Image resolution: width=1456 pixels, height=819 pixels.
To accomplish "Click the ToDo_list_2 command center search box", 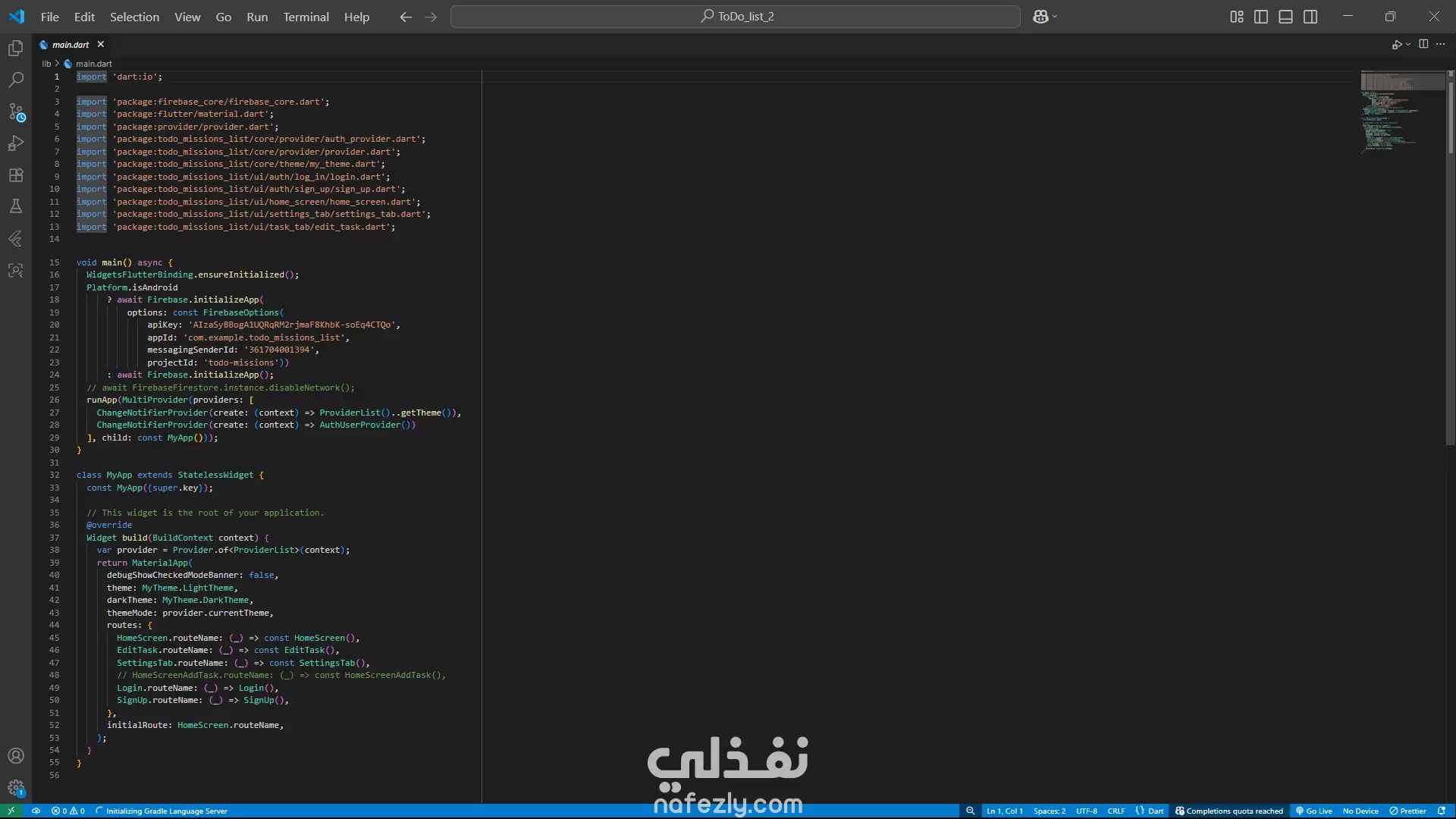I will [x=735, y=17].
